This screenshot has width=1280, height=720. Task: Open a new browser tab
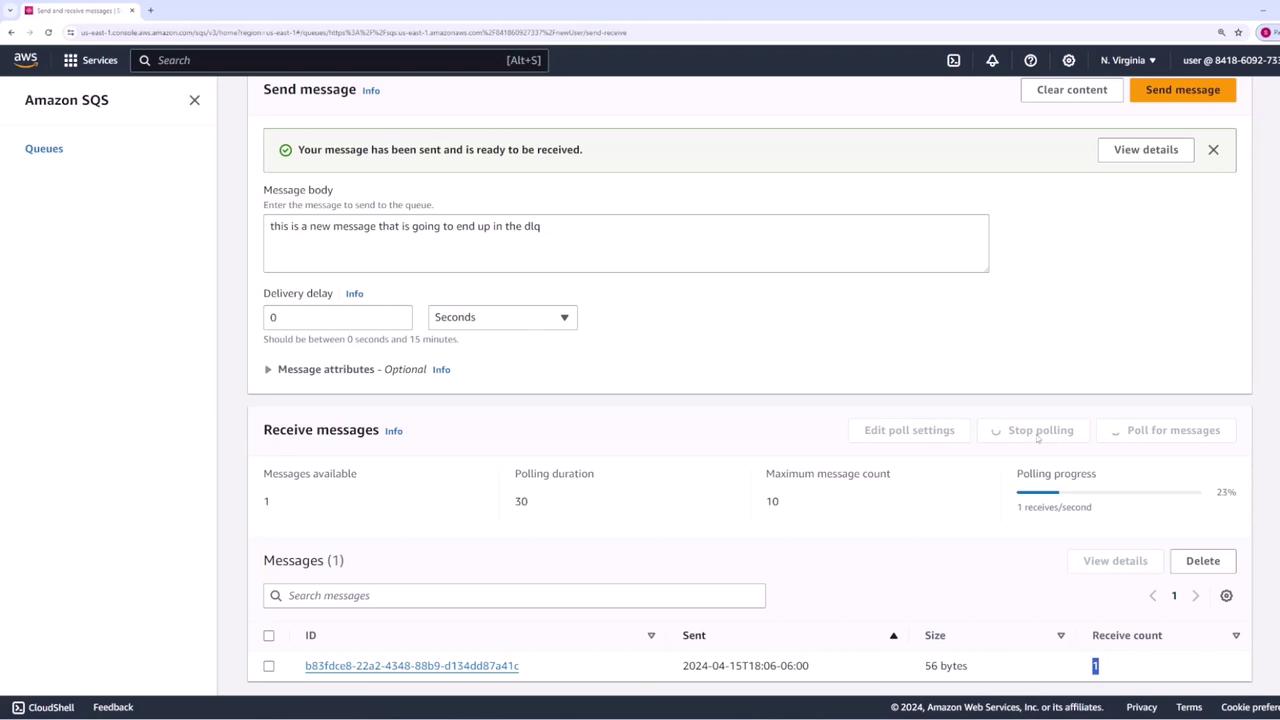point(150,10)
